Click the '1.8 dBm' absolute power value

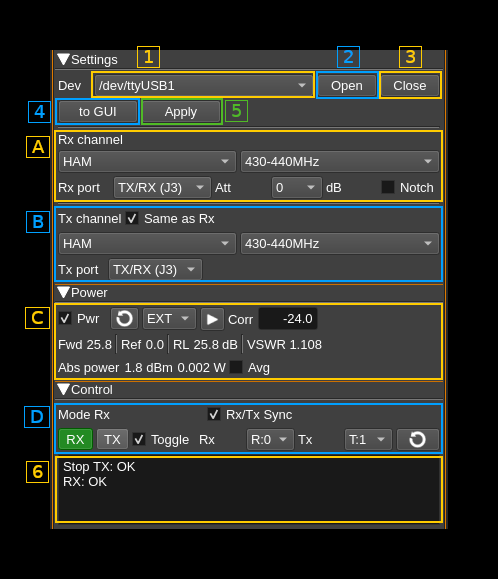tap(148, 368)
